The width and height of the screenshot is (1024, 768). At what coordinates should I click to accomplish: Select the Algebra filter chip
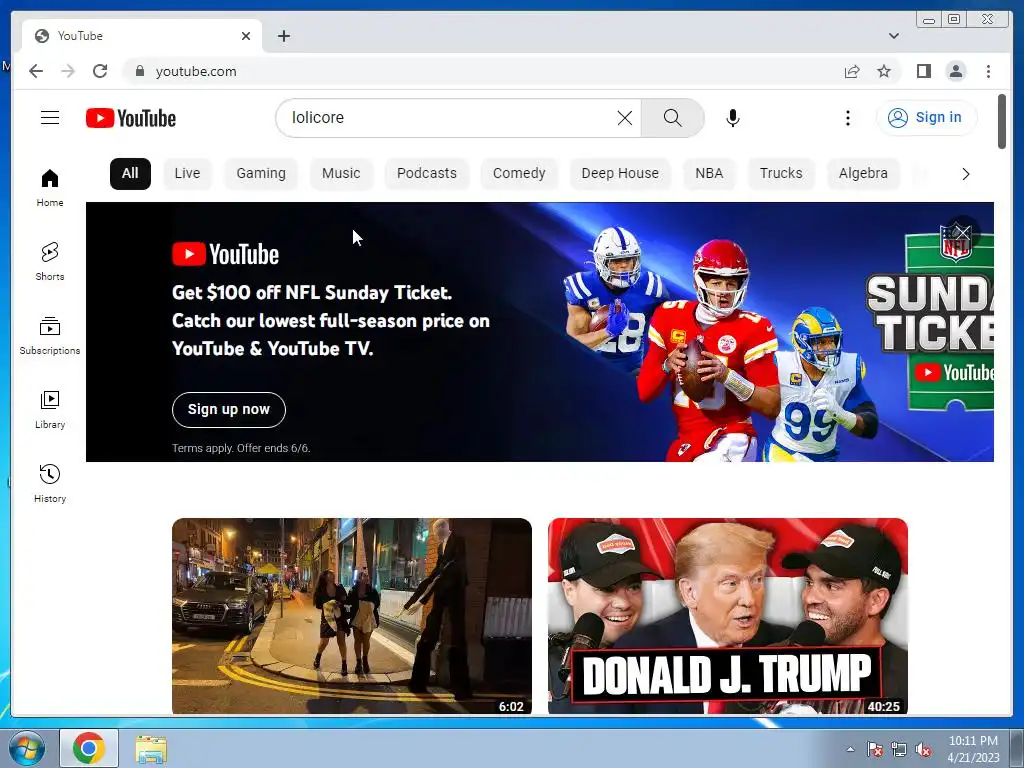click(863, 174)
